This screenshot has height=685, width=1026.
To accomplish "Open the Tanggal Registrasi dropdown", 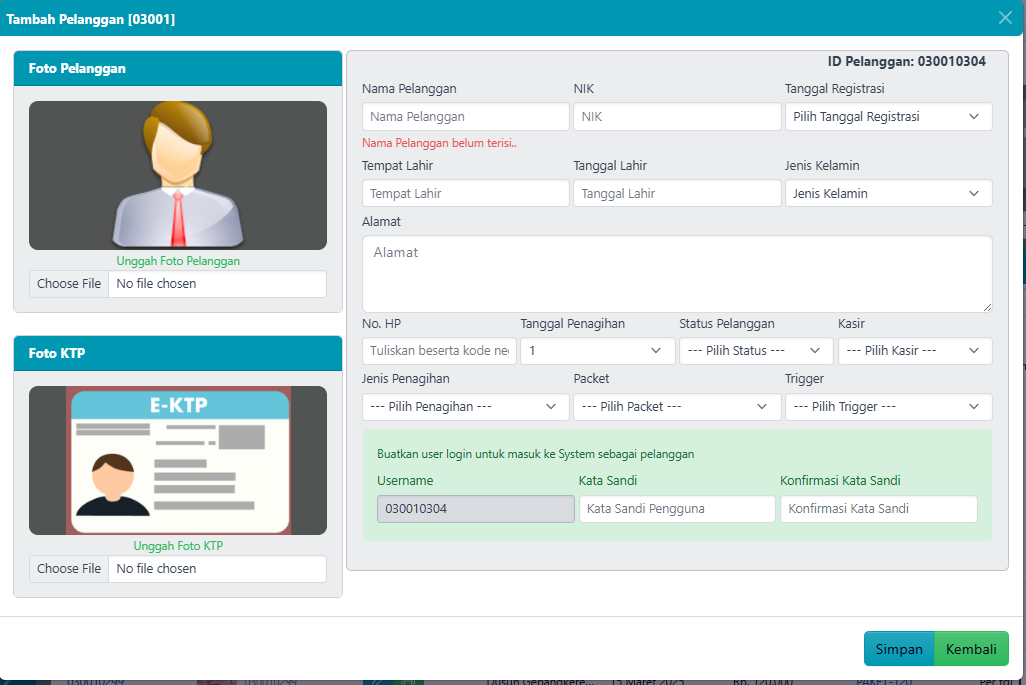I will 888,117.
